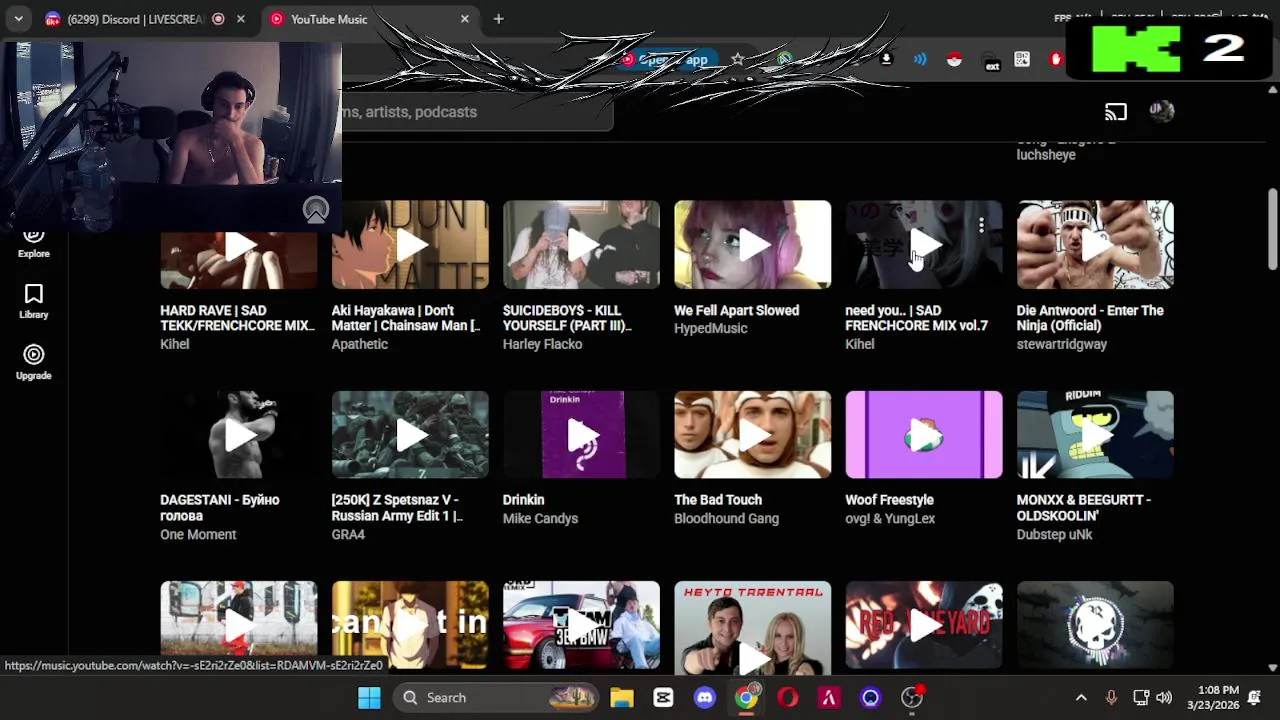Click the red hand blocker extension icon
1280x720 pixels.
(x=1055, y=59)
